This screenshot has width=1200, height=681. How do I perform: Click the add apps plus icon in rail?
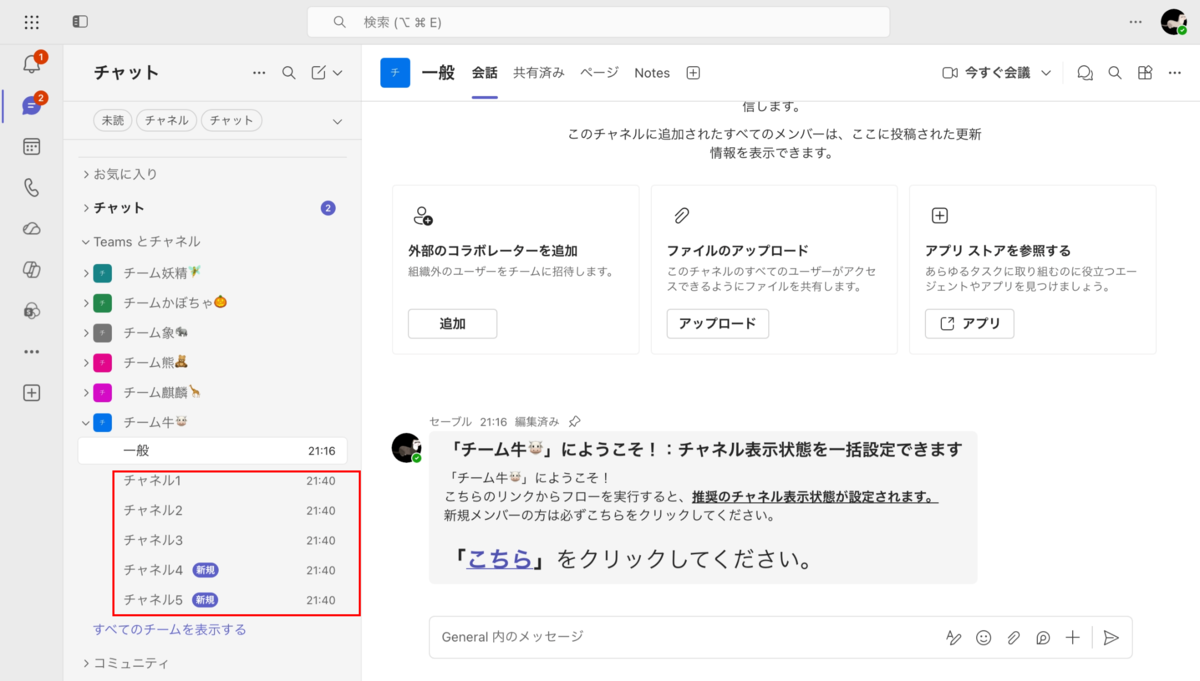coord(31,393)
